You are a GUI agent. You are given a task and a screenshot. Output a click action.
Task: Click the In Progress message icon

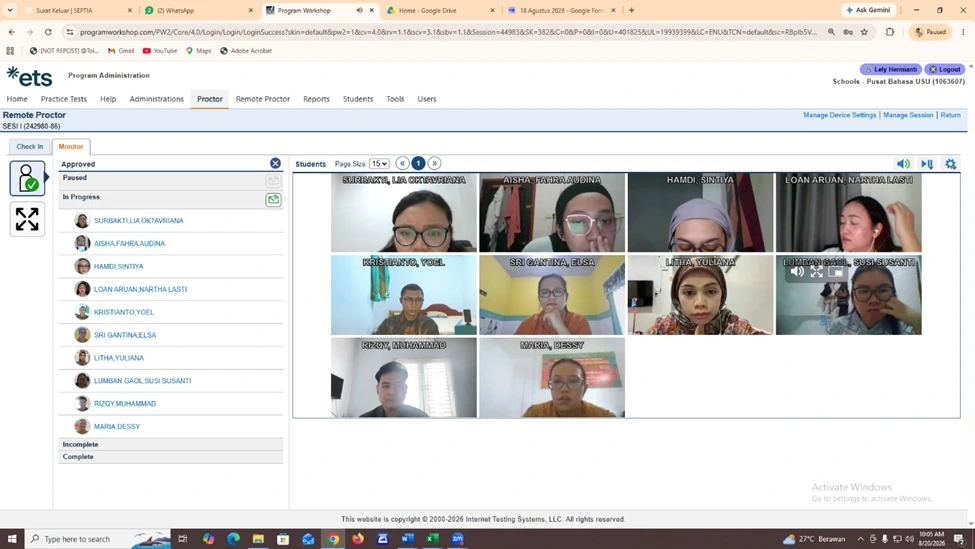[273, 200]
